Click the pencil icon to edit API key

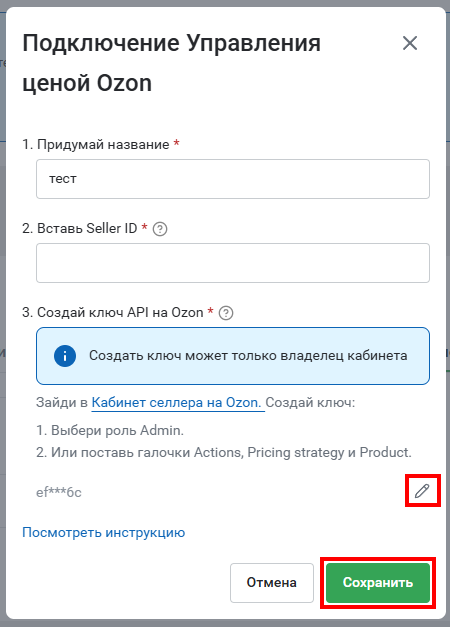(422, 491)
